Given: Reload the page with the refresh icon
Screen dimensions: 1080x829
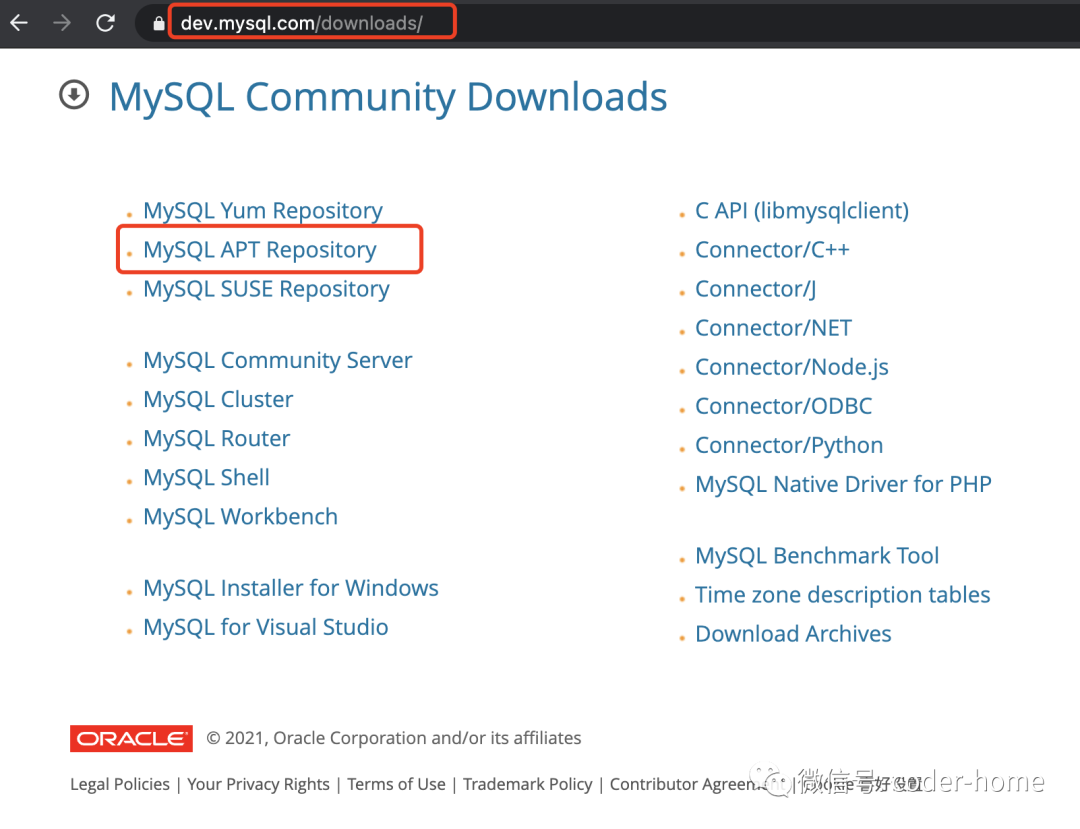Looking at the screenshot, I should tap(105, 23).
